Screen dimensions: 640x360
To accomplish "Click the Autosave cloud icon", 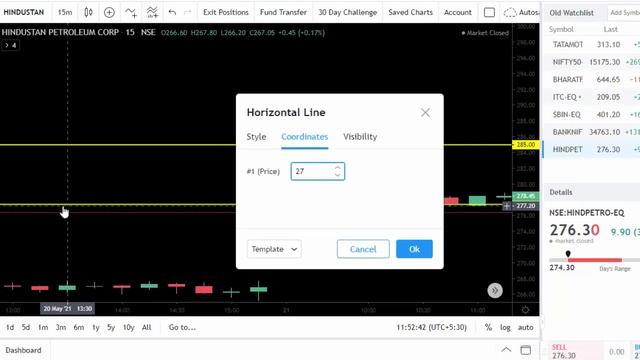I will [x=510, y=12].
